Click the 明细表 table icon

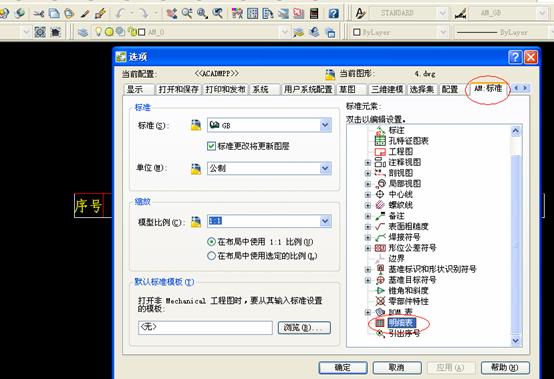click(380, 323)
